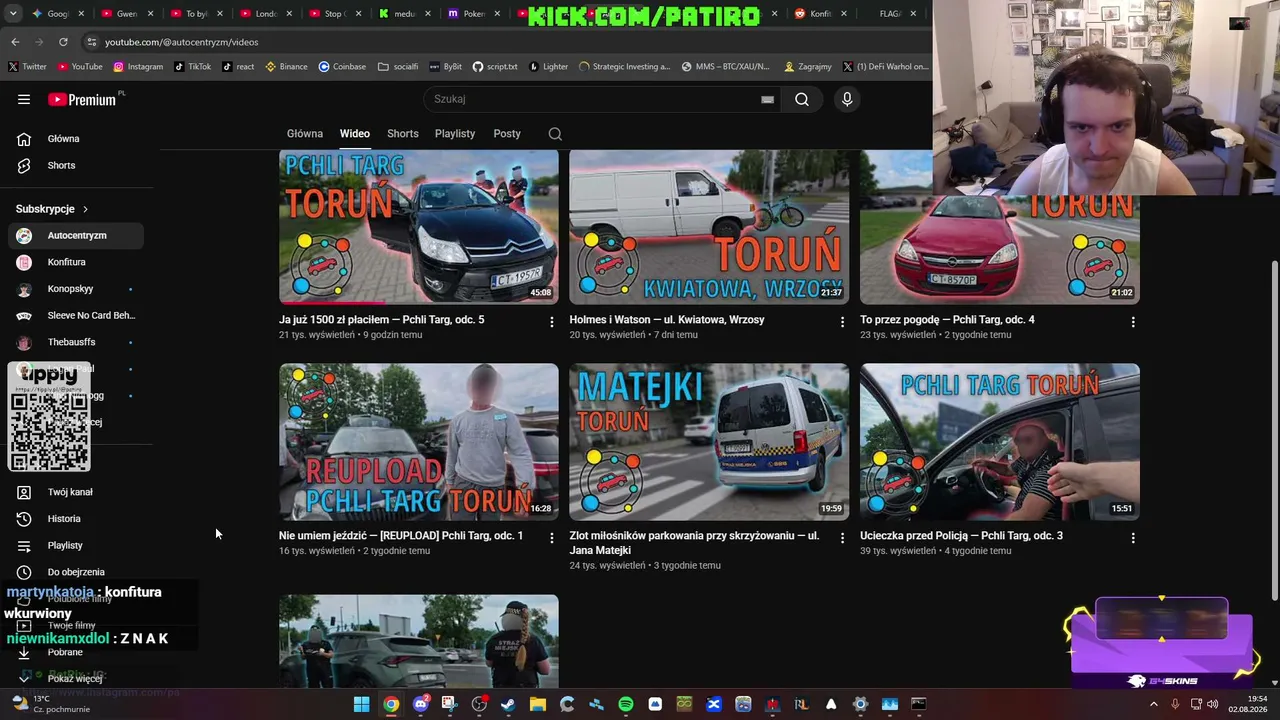Viewport: 1280px width, 720px height.
Task: Expand Pokaż więcej in the sidebar
Action: click(x=76, y=678)
